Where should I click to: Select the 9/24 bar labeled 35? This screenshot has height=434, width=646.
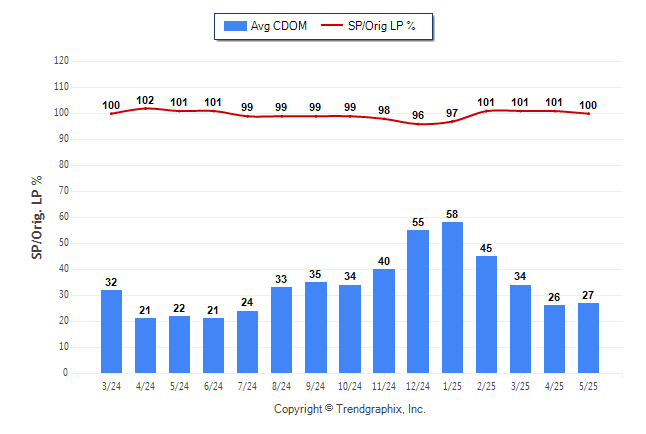pyautogui.click(x=316, y=328)
